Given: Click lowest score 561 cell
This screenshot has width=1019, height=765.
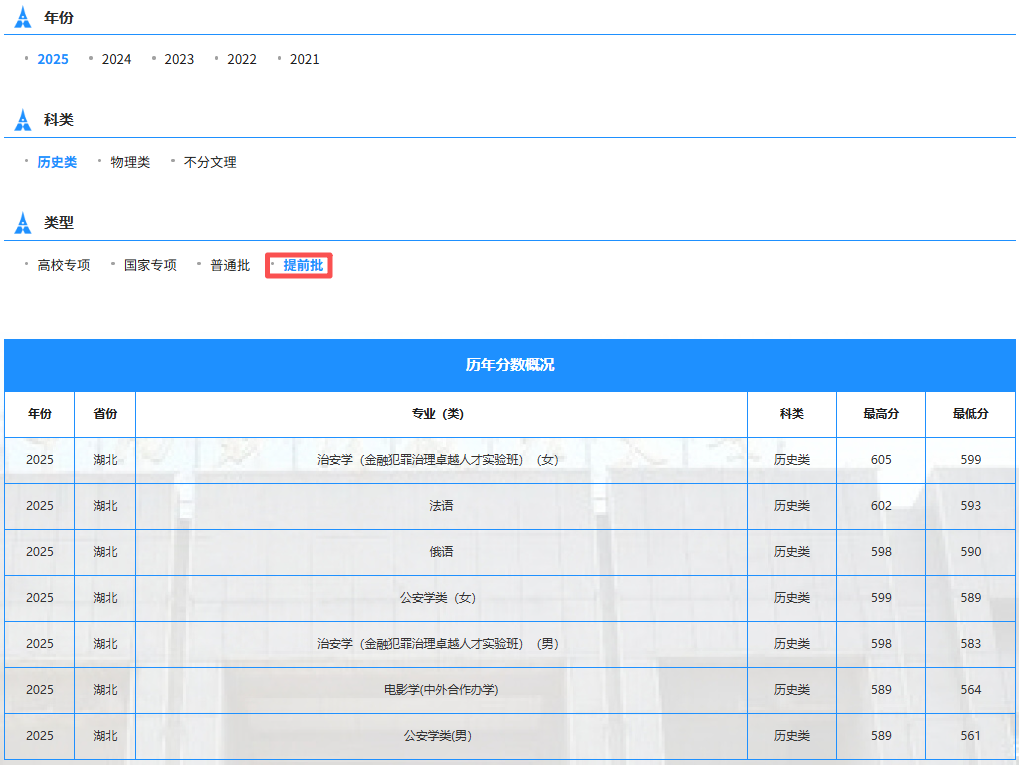Looking at the screenshot, I should tap(971, 737).
